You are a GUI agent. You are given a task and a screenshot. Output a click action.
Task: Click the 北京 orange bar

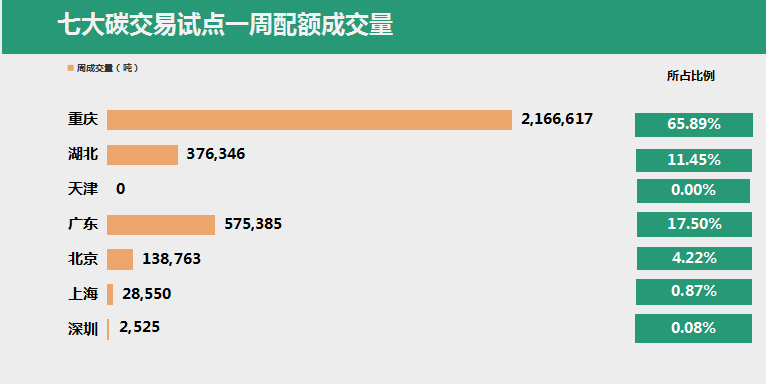coord(120,259)
